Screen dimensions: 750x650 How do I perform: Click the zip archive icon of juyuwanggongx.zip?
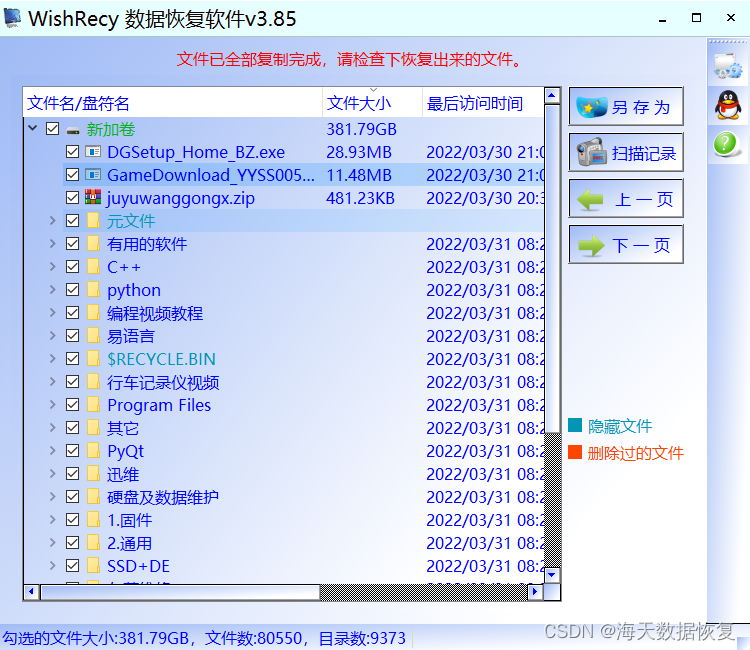click(x=93, y=197)
